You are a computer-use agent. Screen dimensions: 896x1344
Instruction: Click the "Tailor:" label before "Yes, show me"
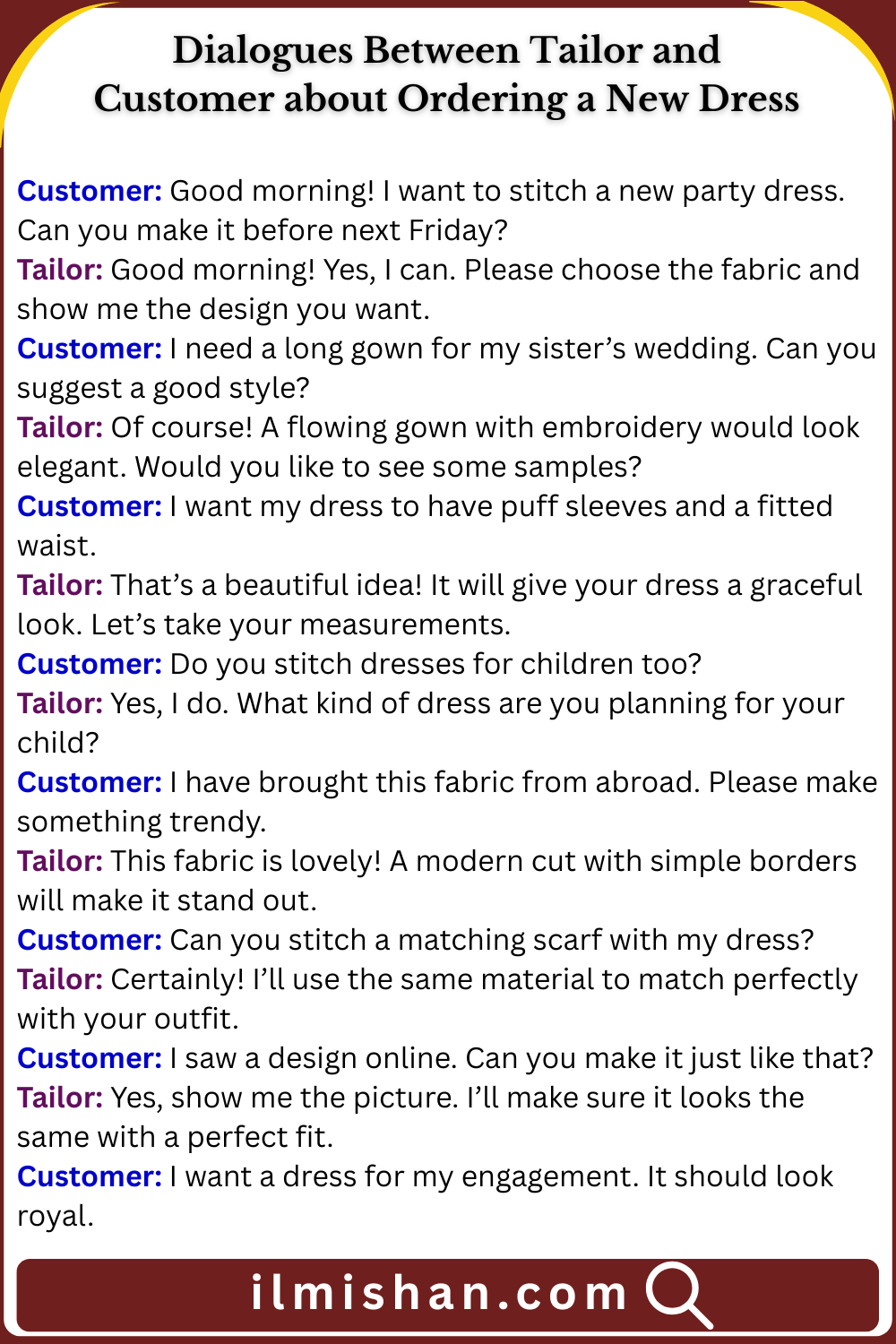click(x=59, y=1098)
